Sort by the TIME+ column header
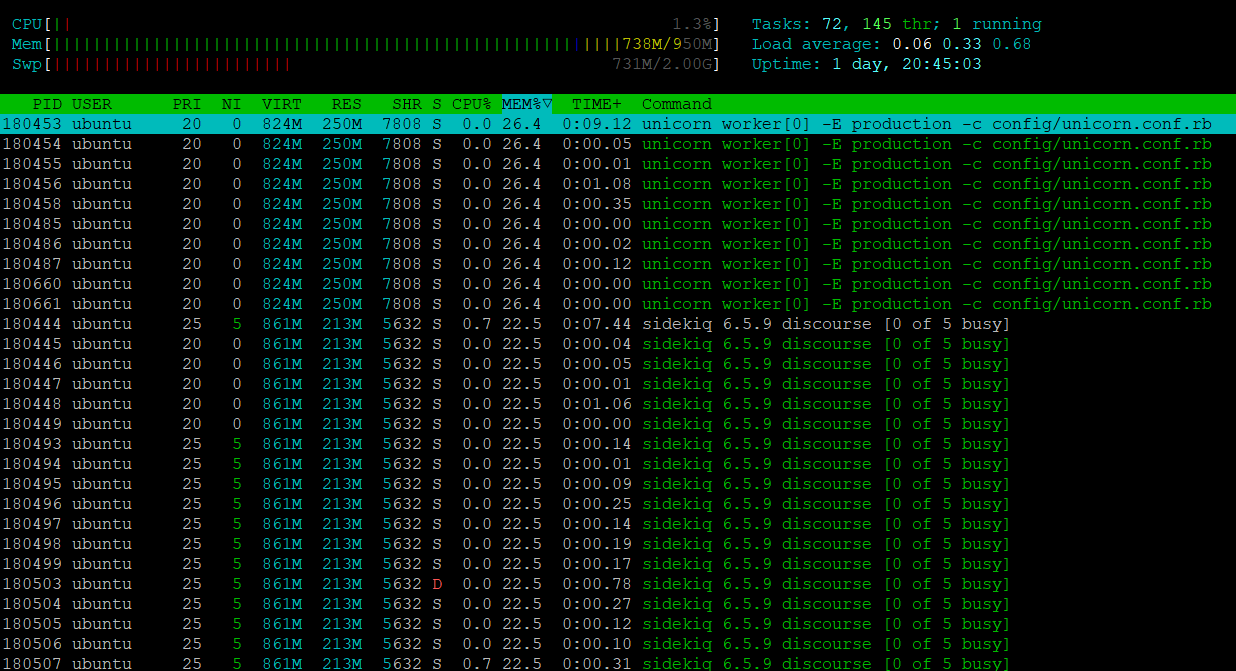The image size is (1236, 671). point(597,104)
